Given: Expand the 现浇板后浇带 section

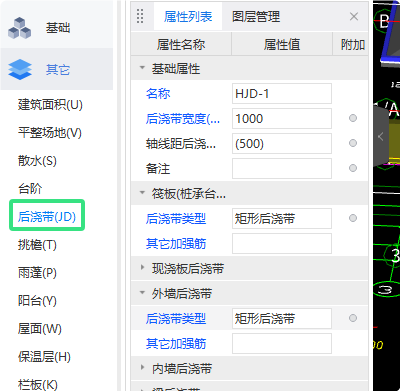Looking at the screenshot, I should point(142,267).
